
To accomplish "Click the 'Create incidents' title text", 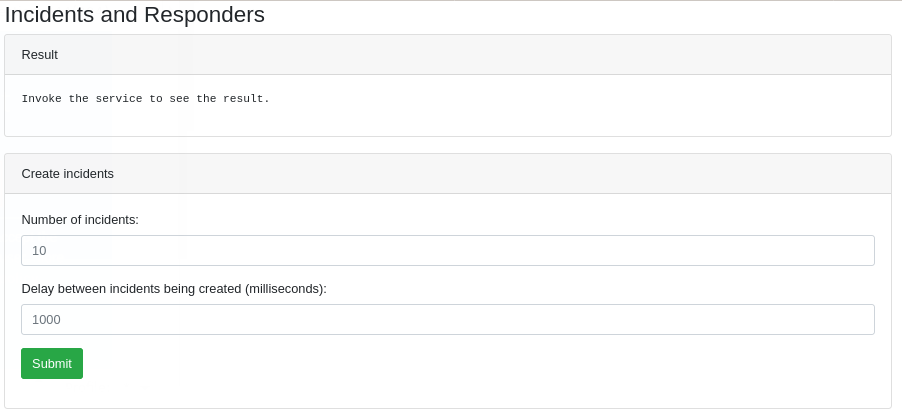I will tap(67, 173).
